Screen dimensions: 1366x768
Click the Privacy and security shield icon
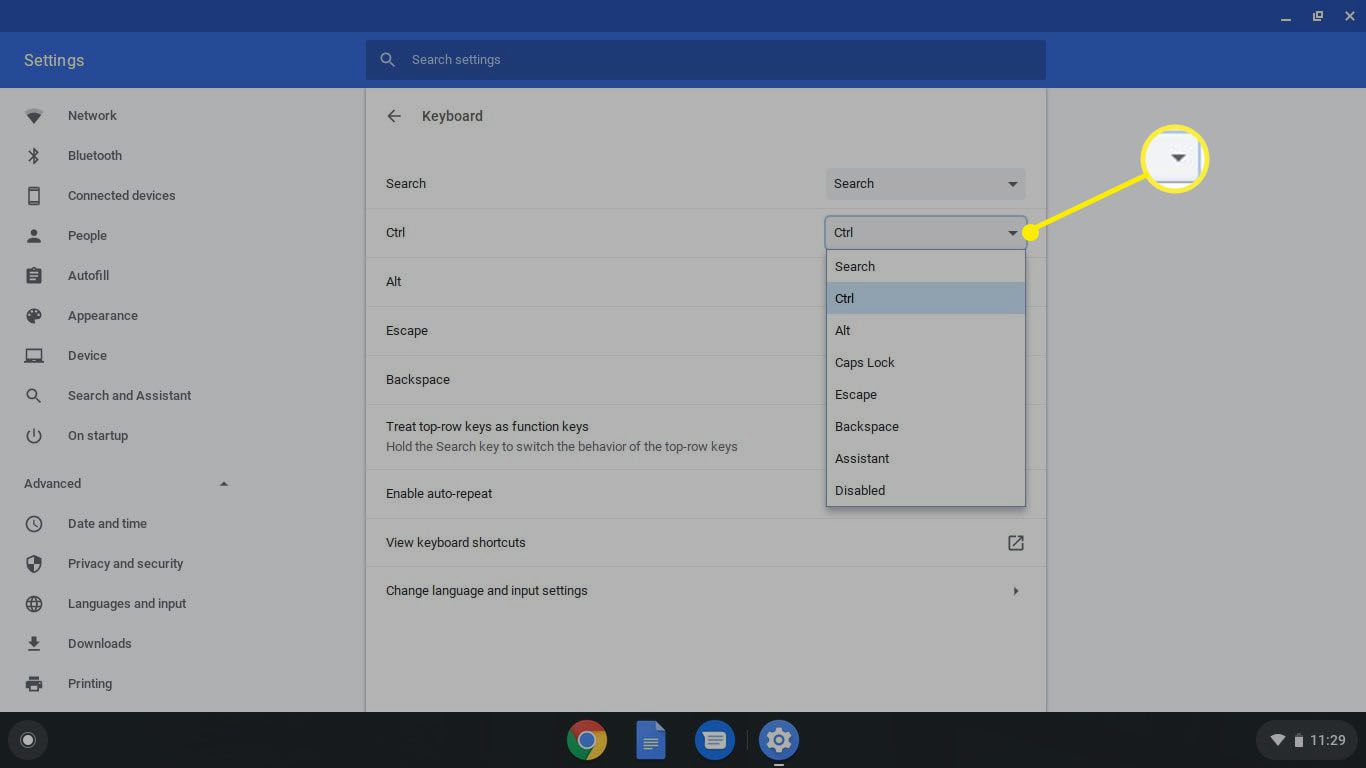(x=34, y=564)
